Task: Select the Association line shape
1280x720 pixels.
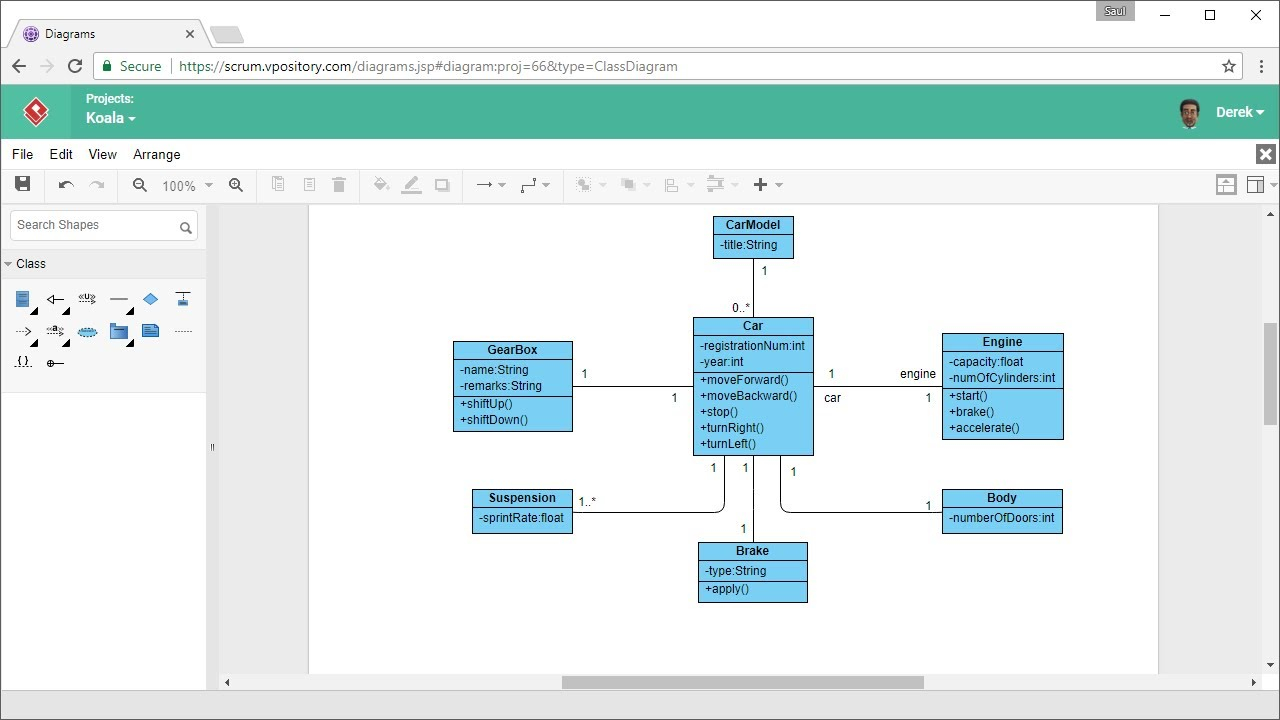Action: 119,299
